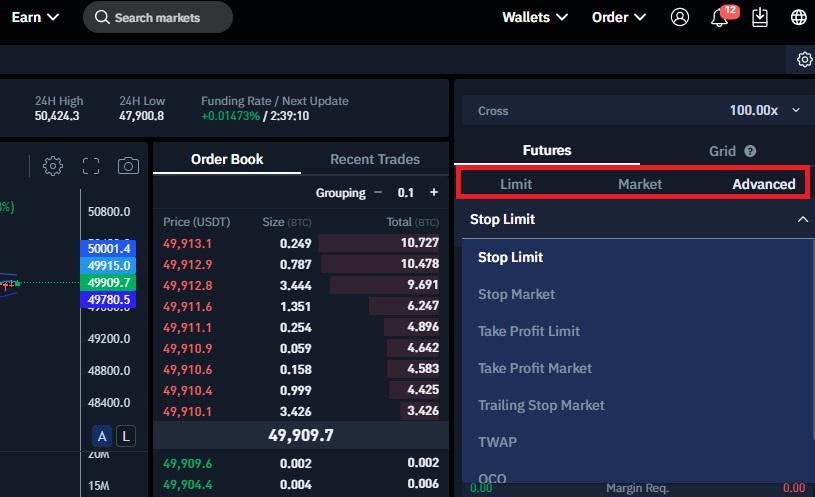This screenshot has height=497, width=815.
Task: Toggle auto scale A button on chart
Action: pyautogui.click(x=102, y=436)
